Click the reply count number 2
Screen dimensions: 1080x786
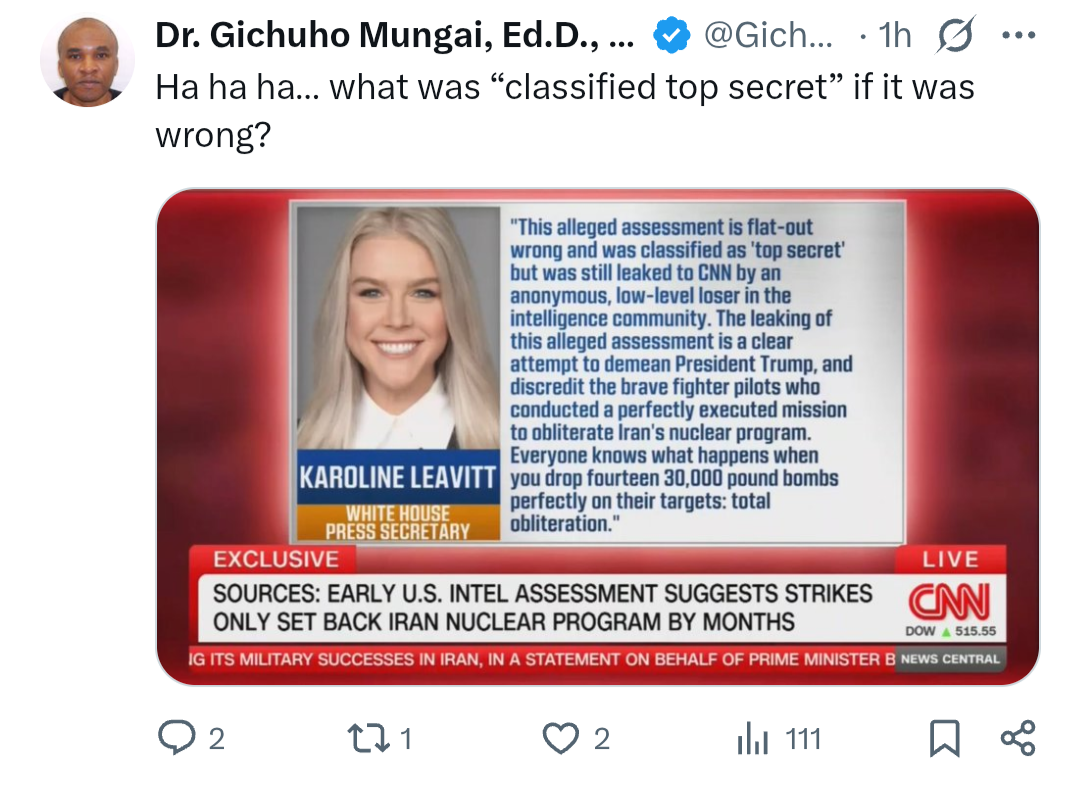tap(216, 739)
